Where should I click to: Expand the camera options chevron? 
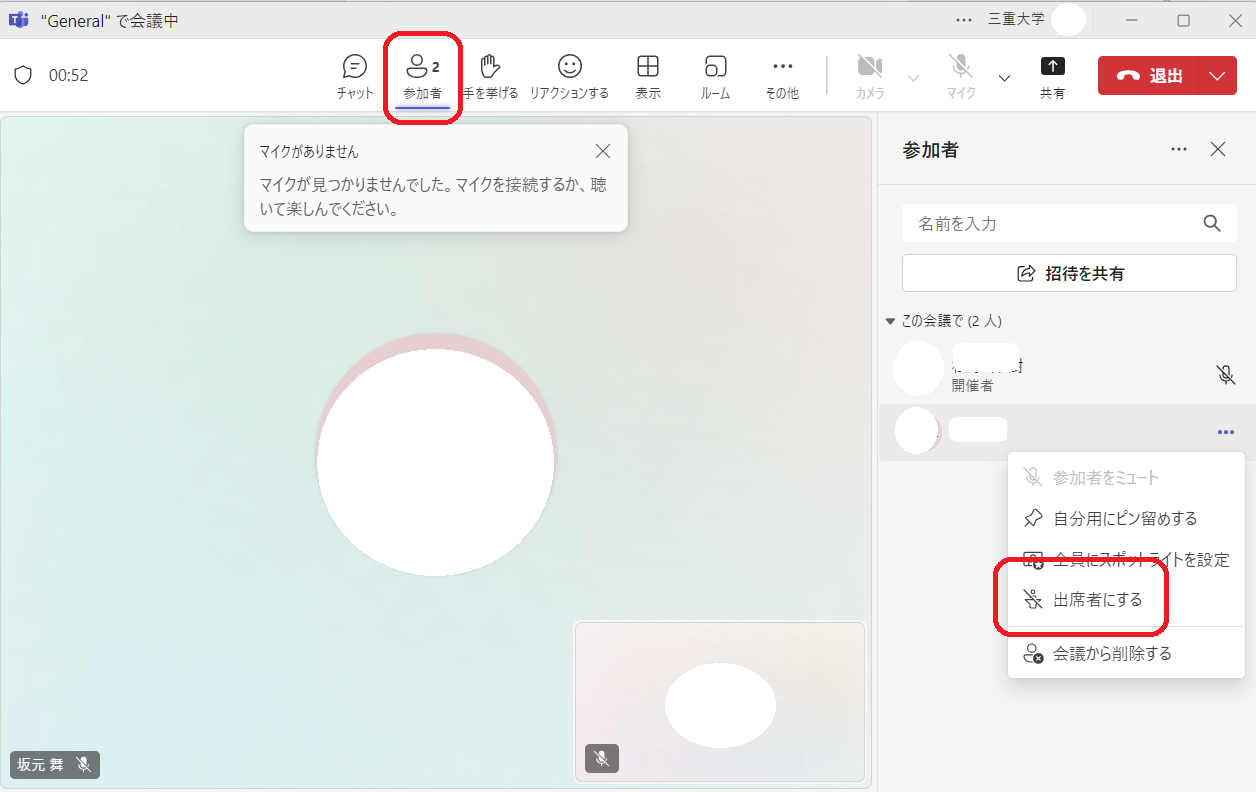click(x=913, y=78)
